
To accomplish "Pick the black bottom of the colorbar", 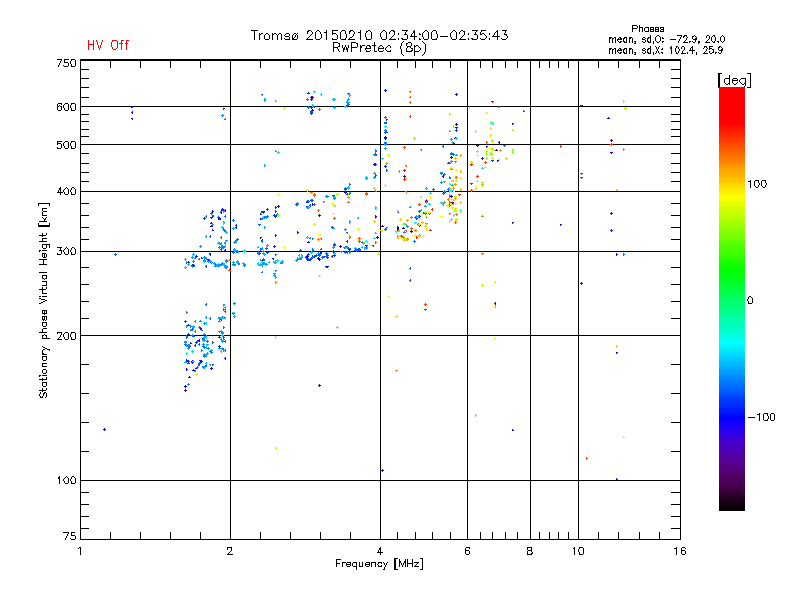I will point(731,505).
